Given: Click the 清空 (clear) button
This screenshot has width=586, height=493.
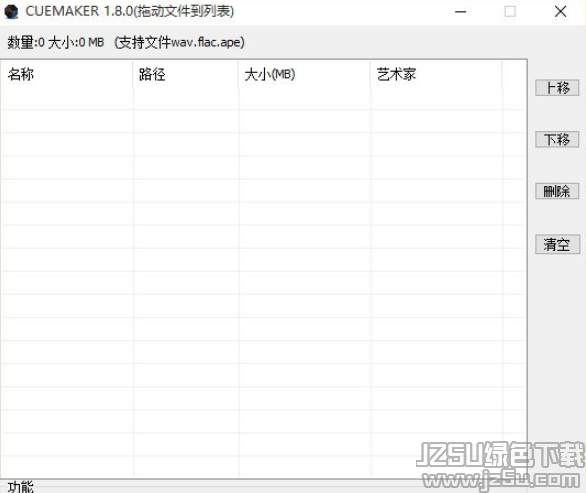Looking at the screenshot, I should 557,244.
